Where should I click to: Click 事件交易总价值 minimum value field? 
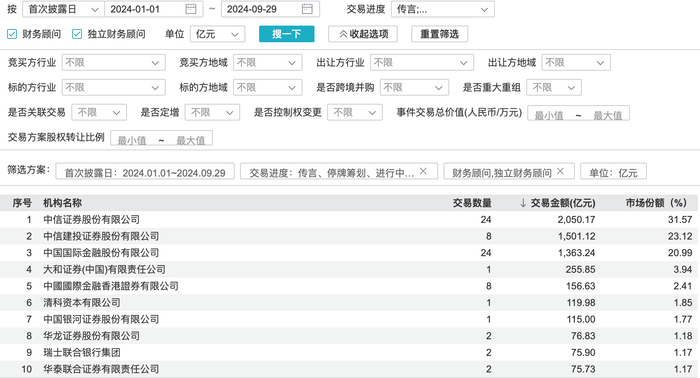tap(549, 115)
